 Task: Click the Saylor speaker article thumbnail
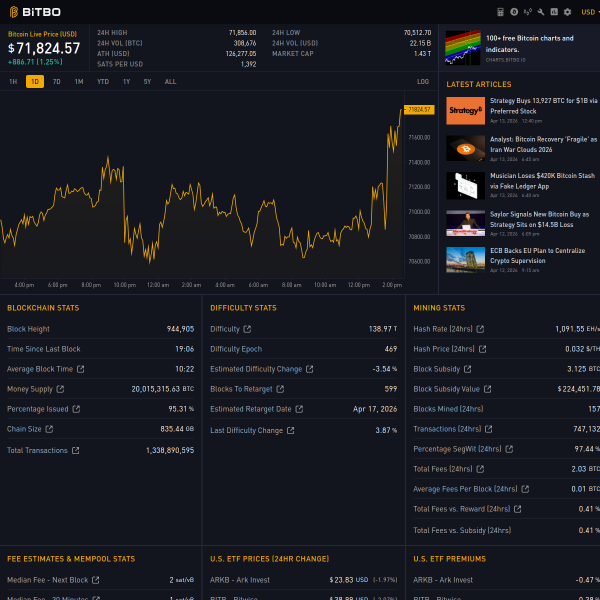[465, 223]
